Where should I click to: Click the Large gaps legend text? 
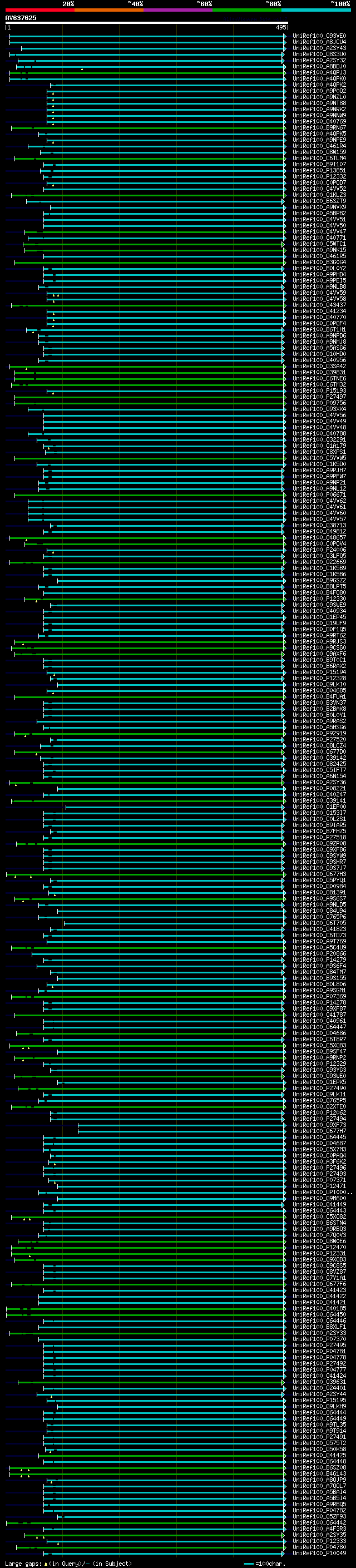[x=68, y=1563]
